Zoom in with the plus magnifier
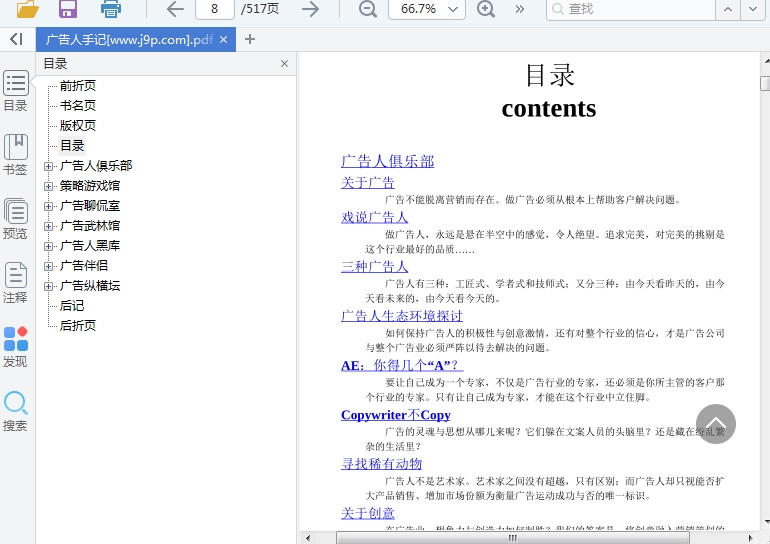Image resolution: width=770 pixels, height=544 pixels. pyautogui.click(x=486, y=9)
